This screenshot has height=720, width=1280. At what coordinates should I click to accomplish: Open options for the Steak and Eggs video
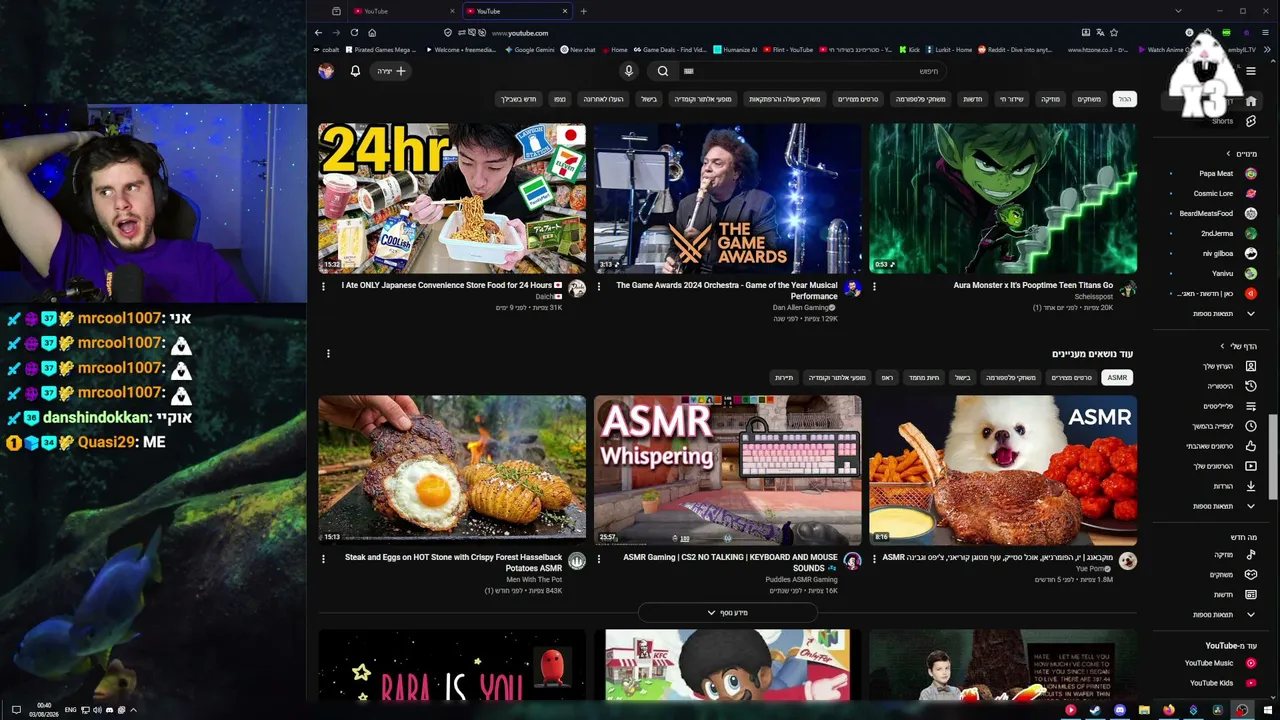point(323,559)
